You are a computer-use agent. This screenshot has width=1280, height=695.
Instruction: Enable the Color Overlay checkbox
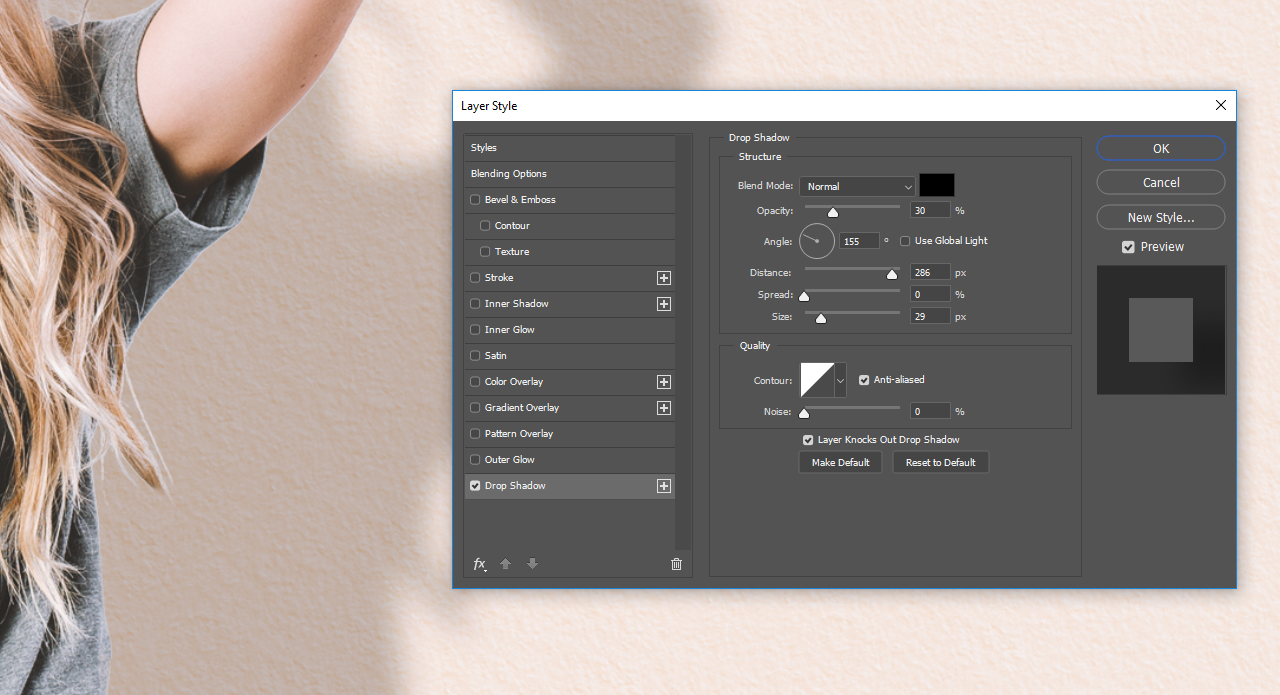[x=475, y=382]
